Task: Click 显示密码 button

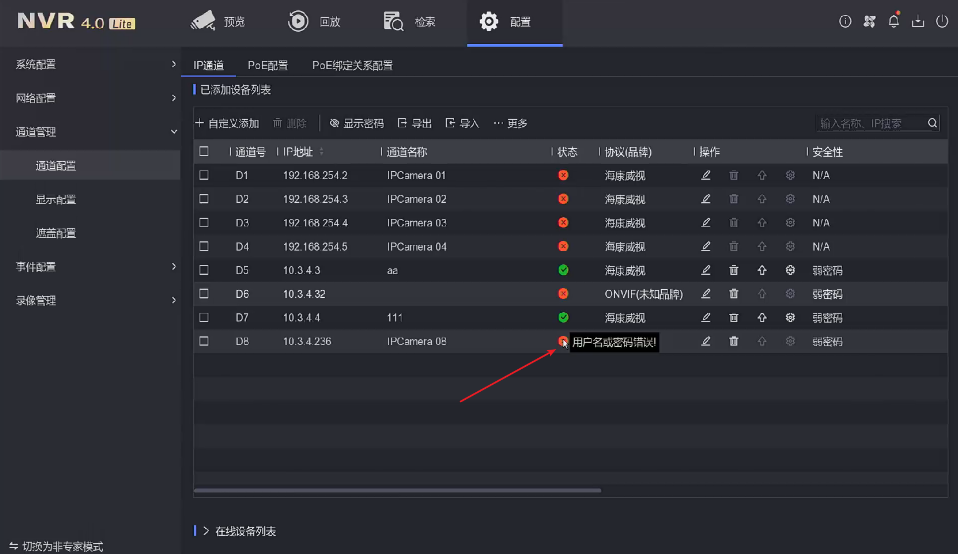Action: point(357,123)
